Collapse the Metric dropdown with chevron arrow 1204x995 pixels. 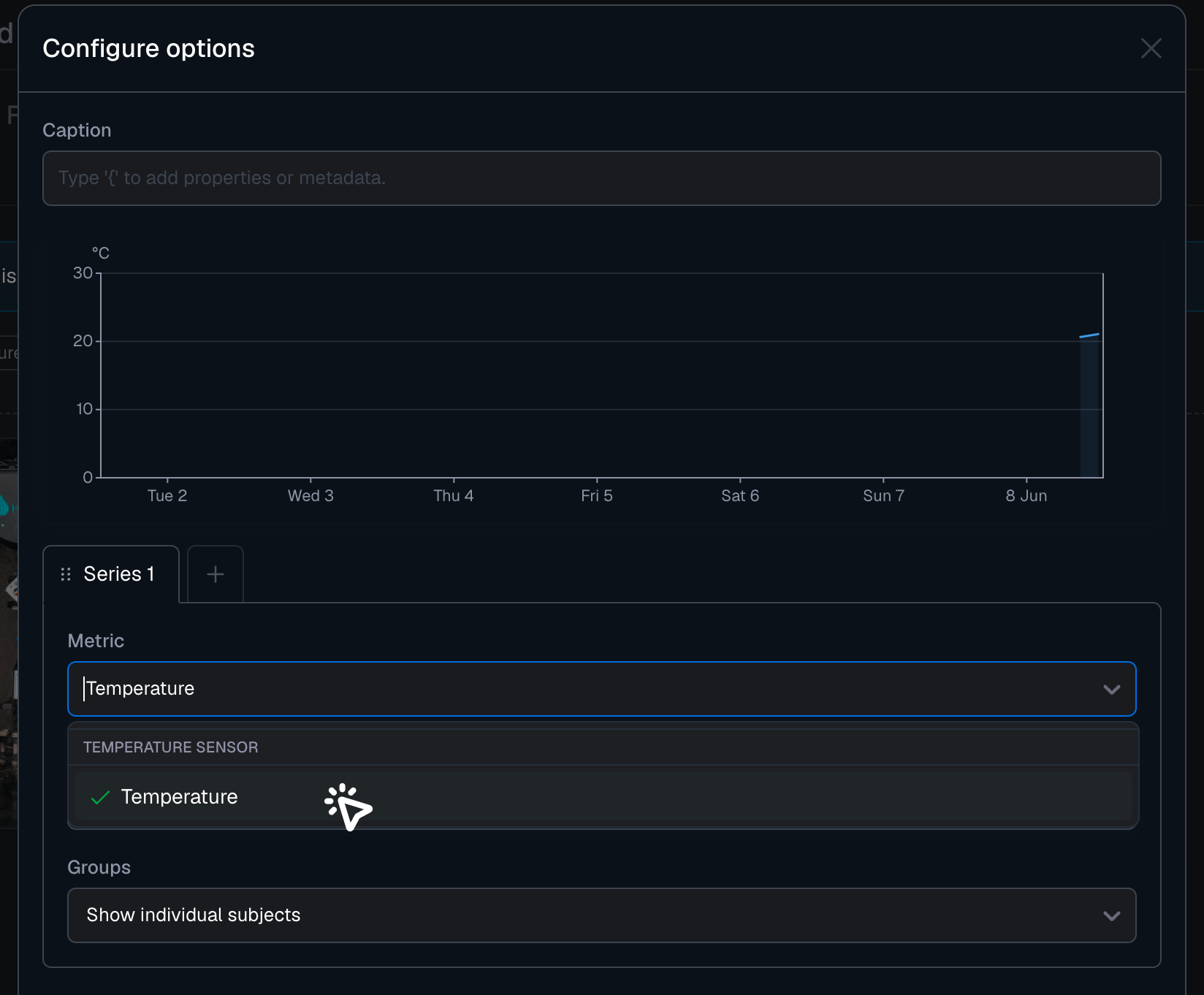tap(1111, 689)
